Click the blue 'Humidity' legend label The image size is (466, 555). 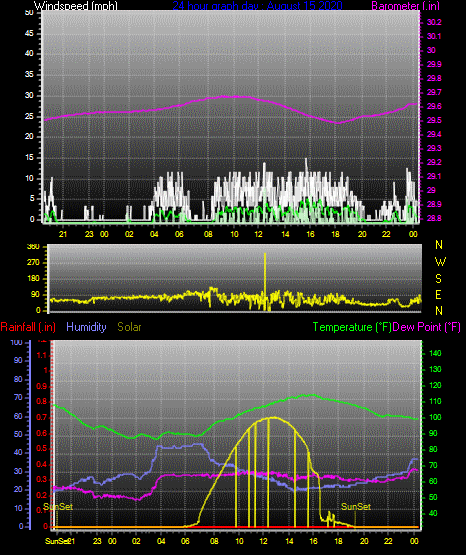click(x=86, y=327)
